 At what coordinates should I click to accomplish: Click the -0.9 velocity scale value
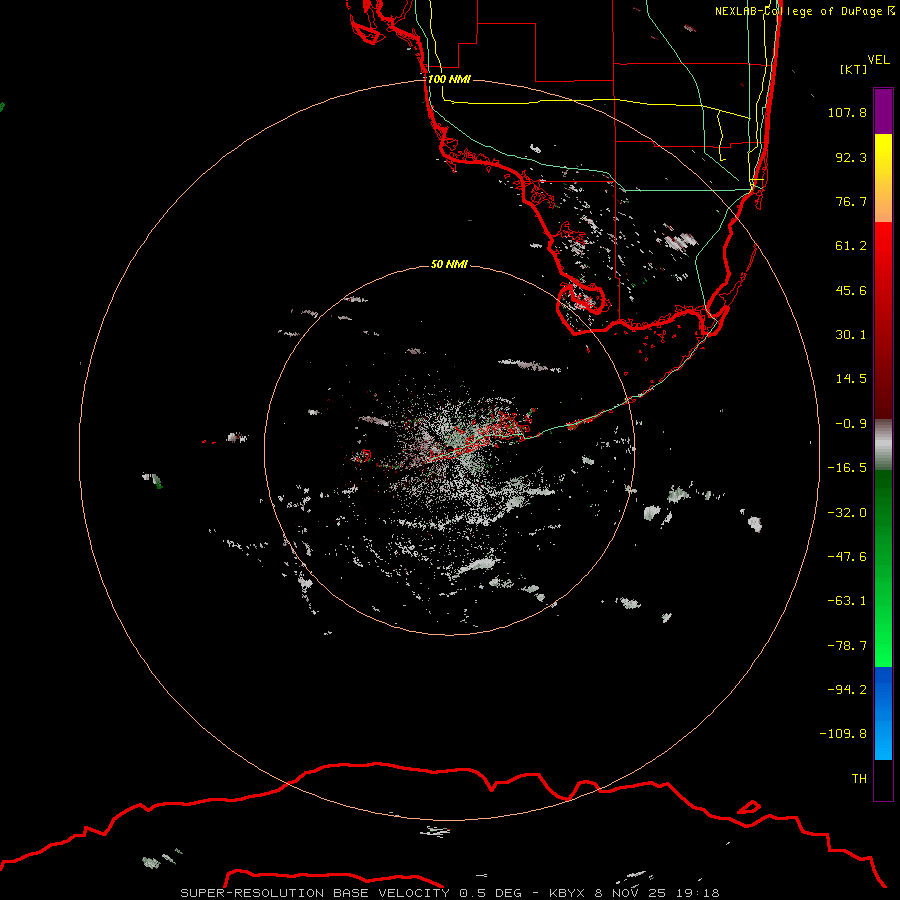point(851,424)
